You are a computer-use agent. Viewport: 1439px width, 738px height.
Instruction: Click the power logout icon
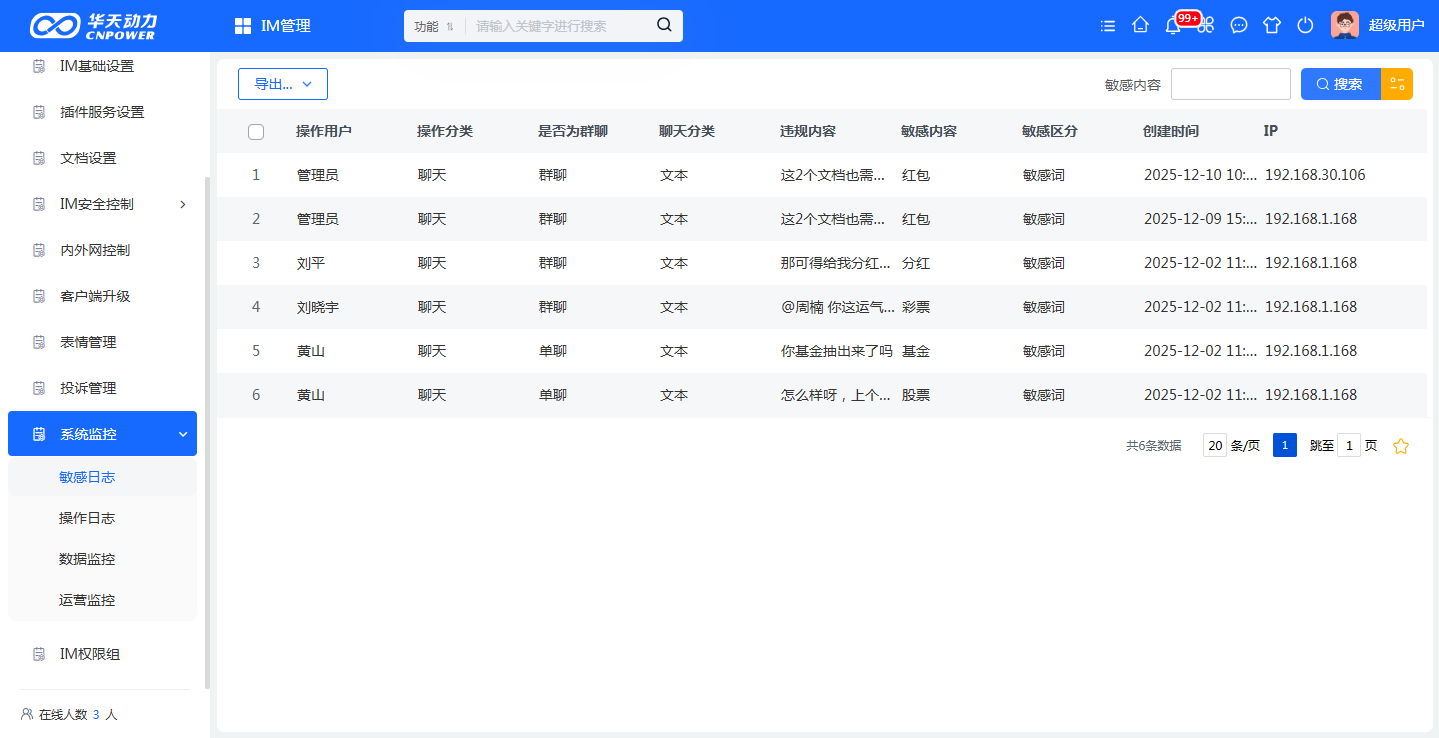pos(1305,26)
